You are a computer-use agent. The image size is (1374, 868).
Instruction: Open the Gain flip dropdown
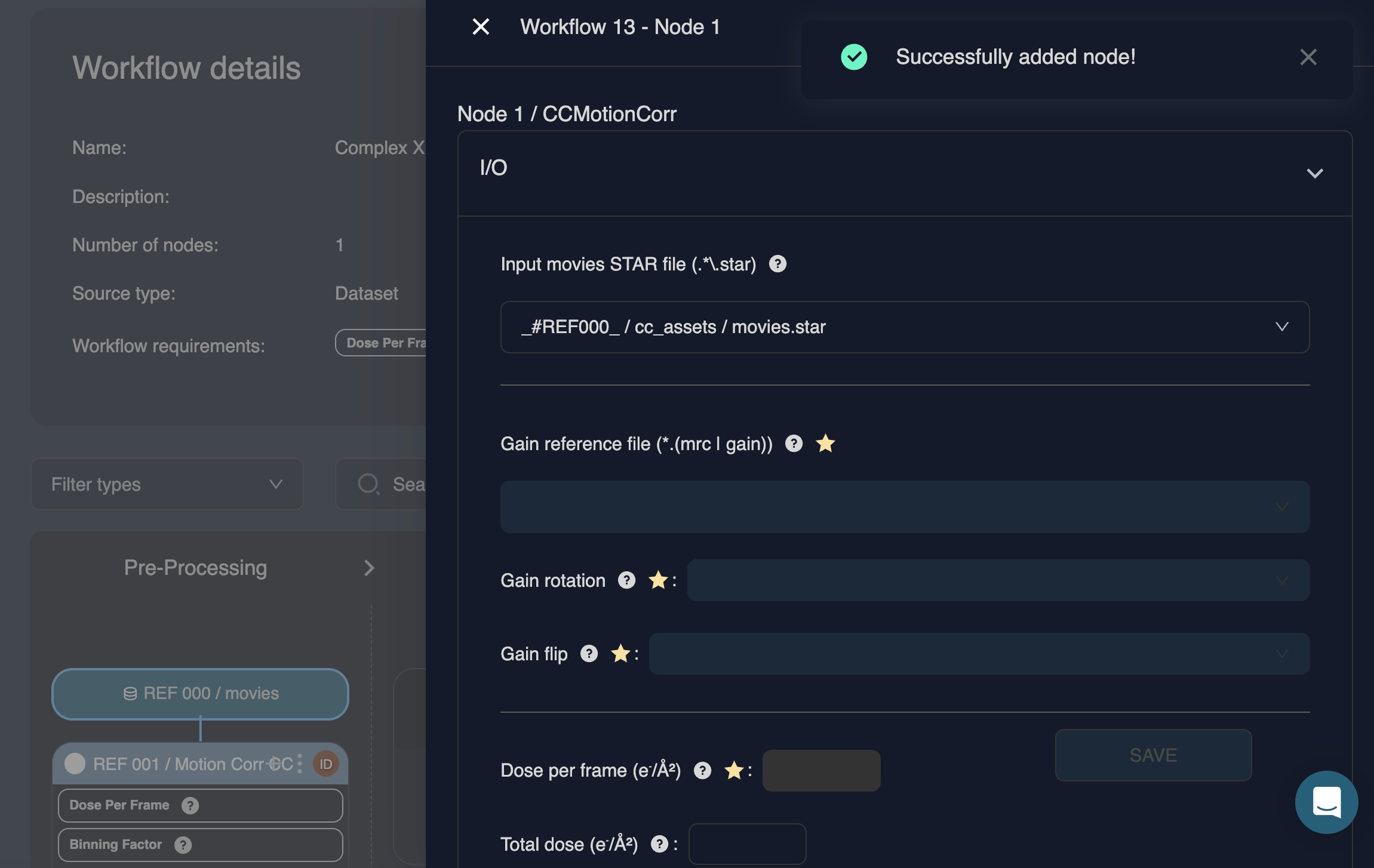[979, 654]
